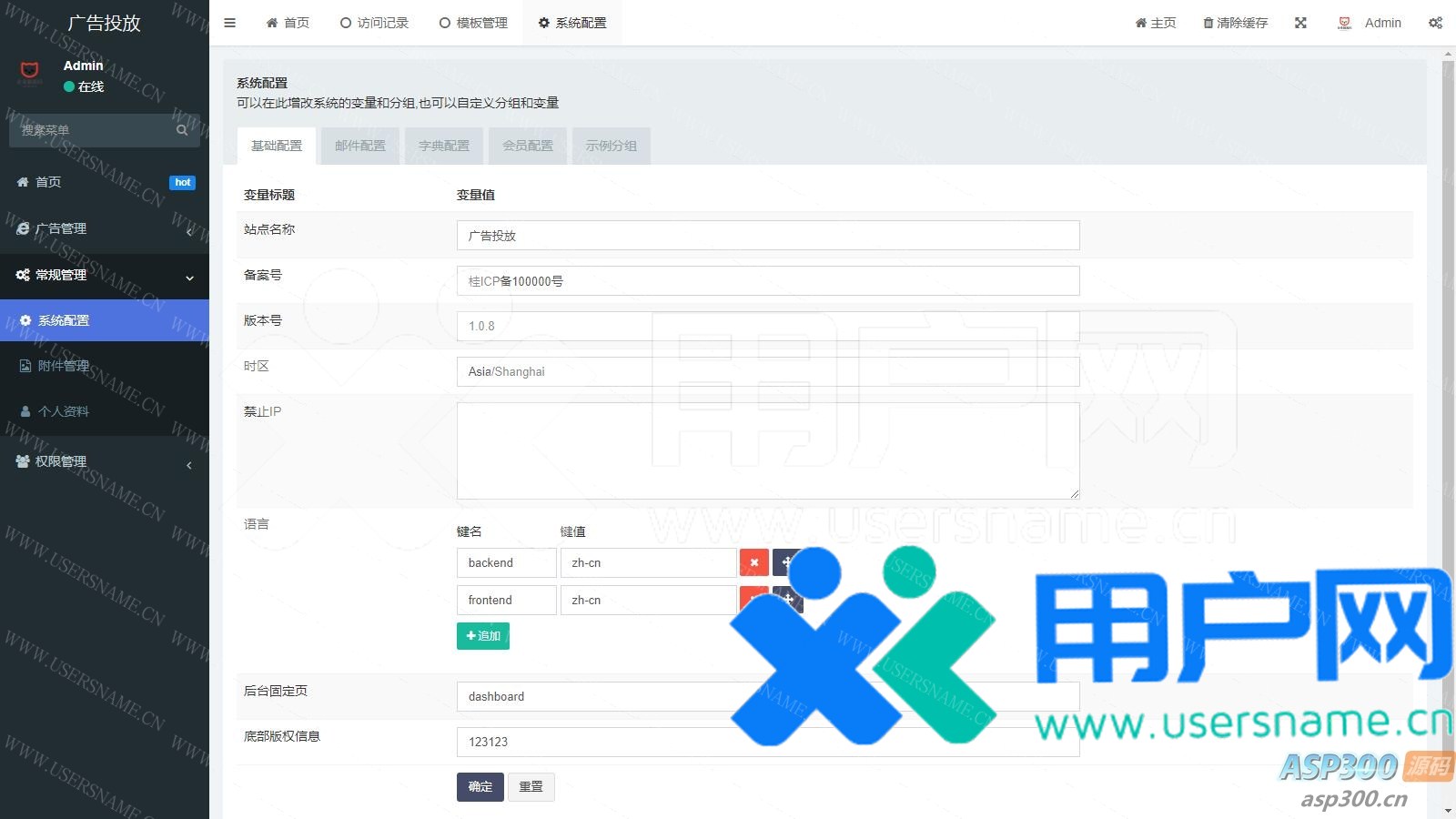Click 清除缓存 in the header
The image size is (1456, 819).
pos(1235,23)
